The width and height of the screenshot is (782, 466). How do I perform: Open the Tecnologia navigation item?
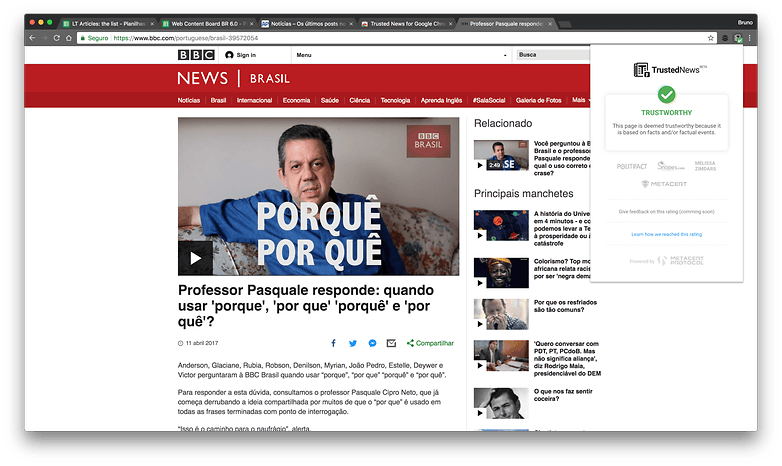(x=395, y=100)
